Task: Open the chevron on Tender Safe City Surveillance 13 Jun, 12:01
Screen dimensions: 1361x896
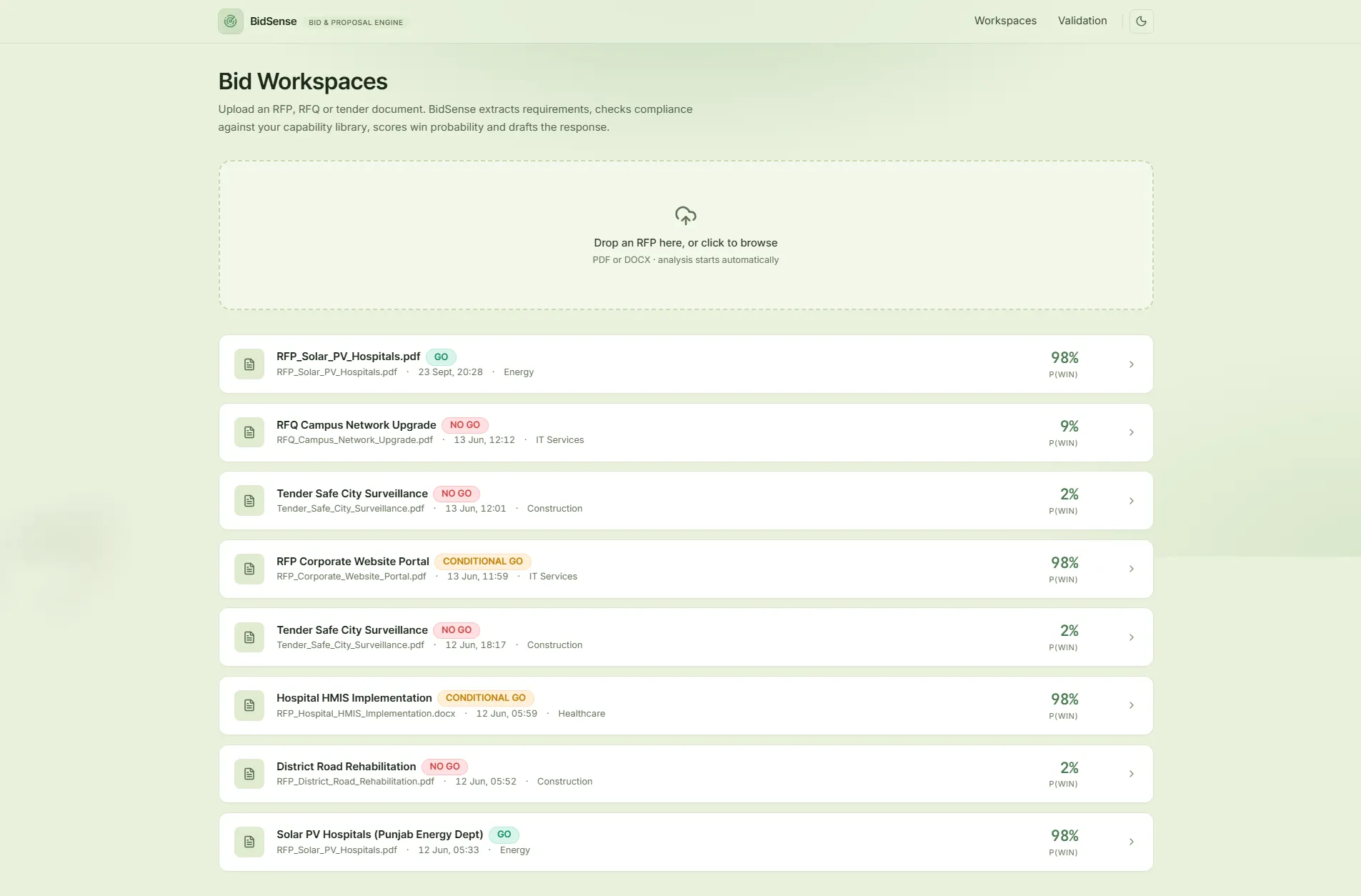Action: click(x=1131, y=501)
